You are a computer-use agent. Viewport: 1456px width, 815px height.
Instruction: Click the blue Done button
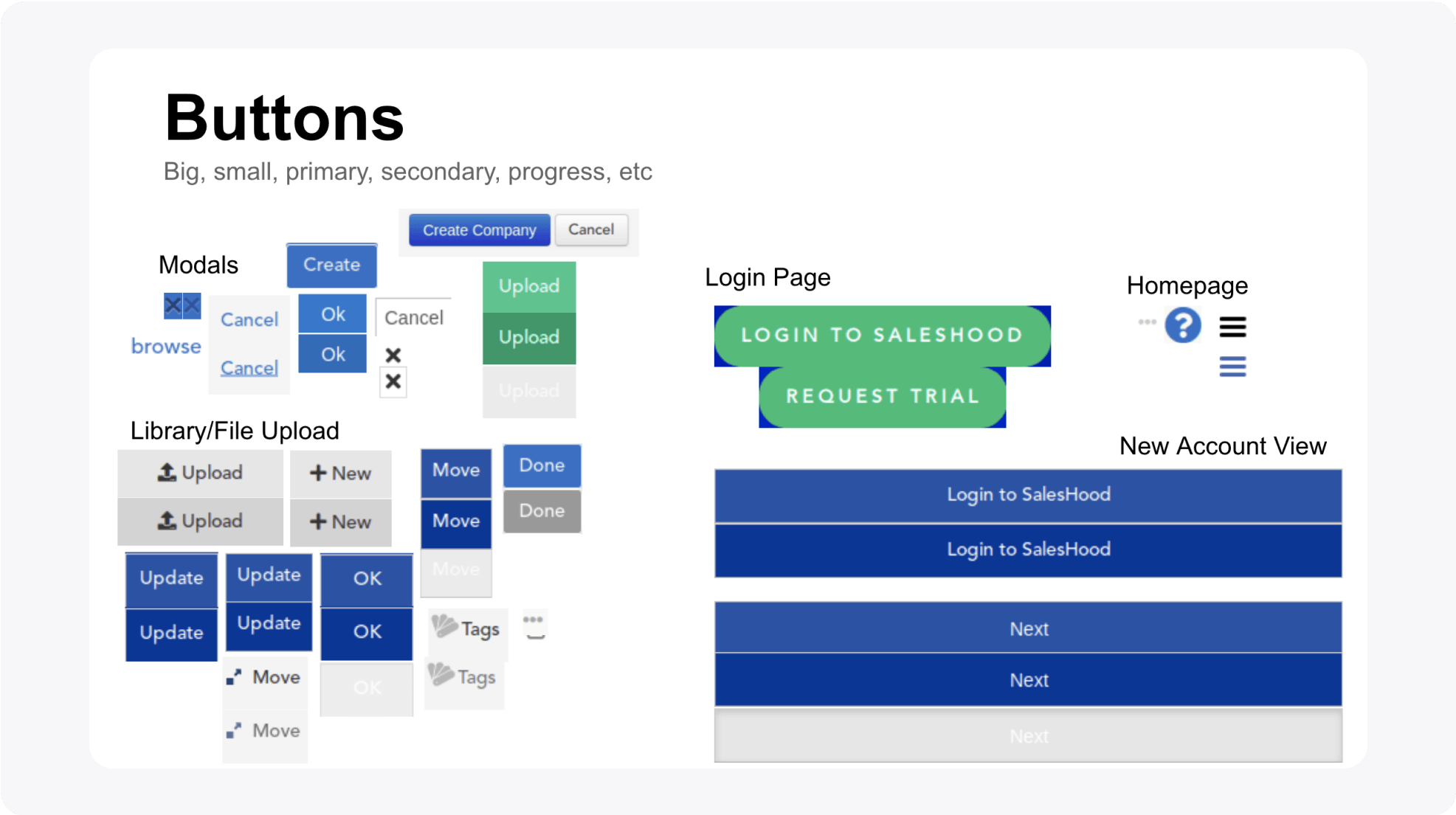coord(542,465)
